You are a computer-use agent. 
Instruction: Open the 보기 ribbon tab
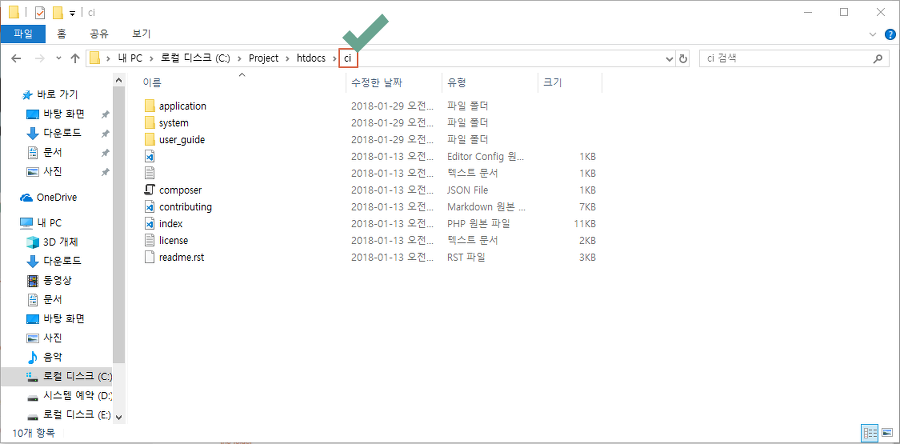click(x=141, y=34)
